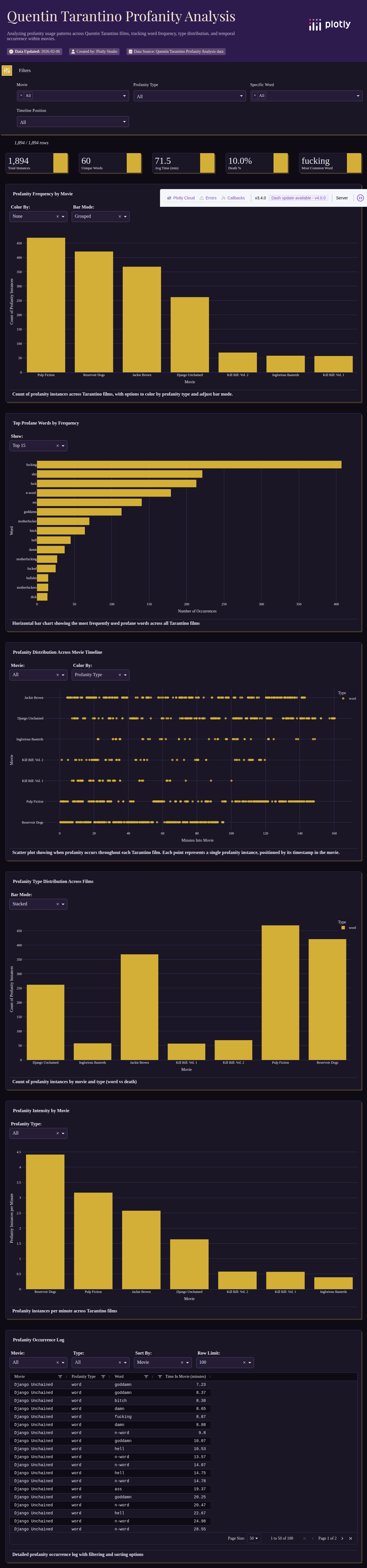Expand the Timeline Position dropdown

[x=73, y=122]
